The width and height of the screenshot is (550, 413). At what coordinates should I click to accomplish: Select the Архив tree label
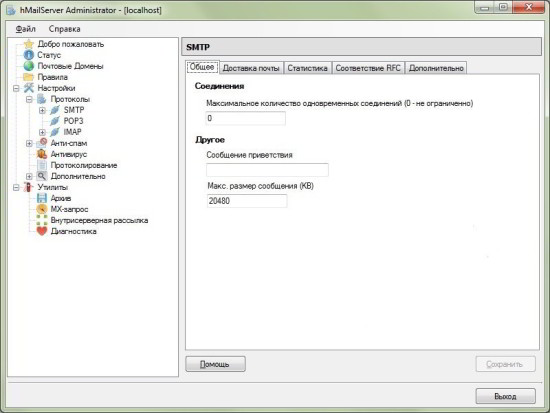coord(61,198)
